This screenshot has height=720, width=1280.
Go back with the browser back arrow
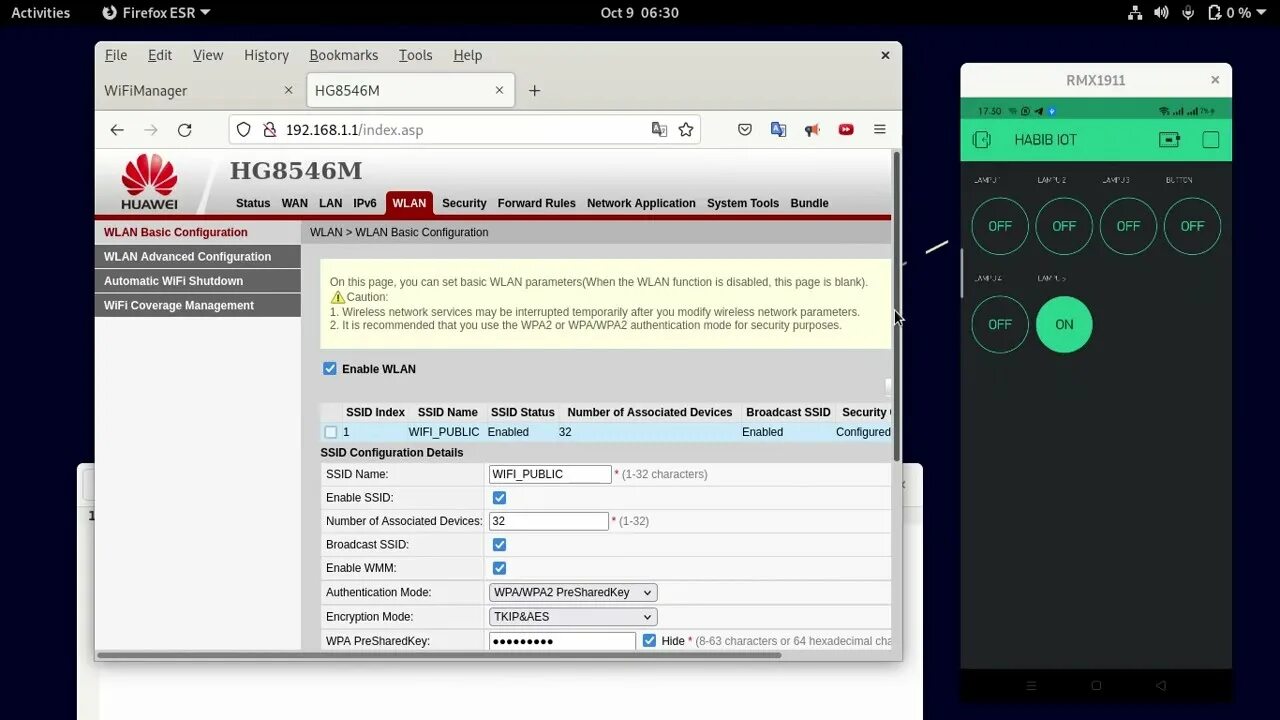tap(117, 130)
